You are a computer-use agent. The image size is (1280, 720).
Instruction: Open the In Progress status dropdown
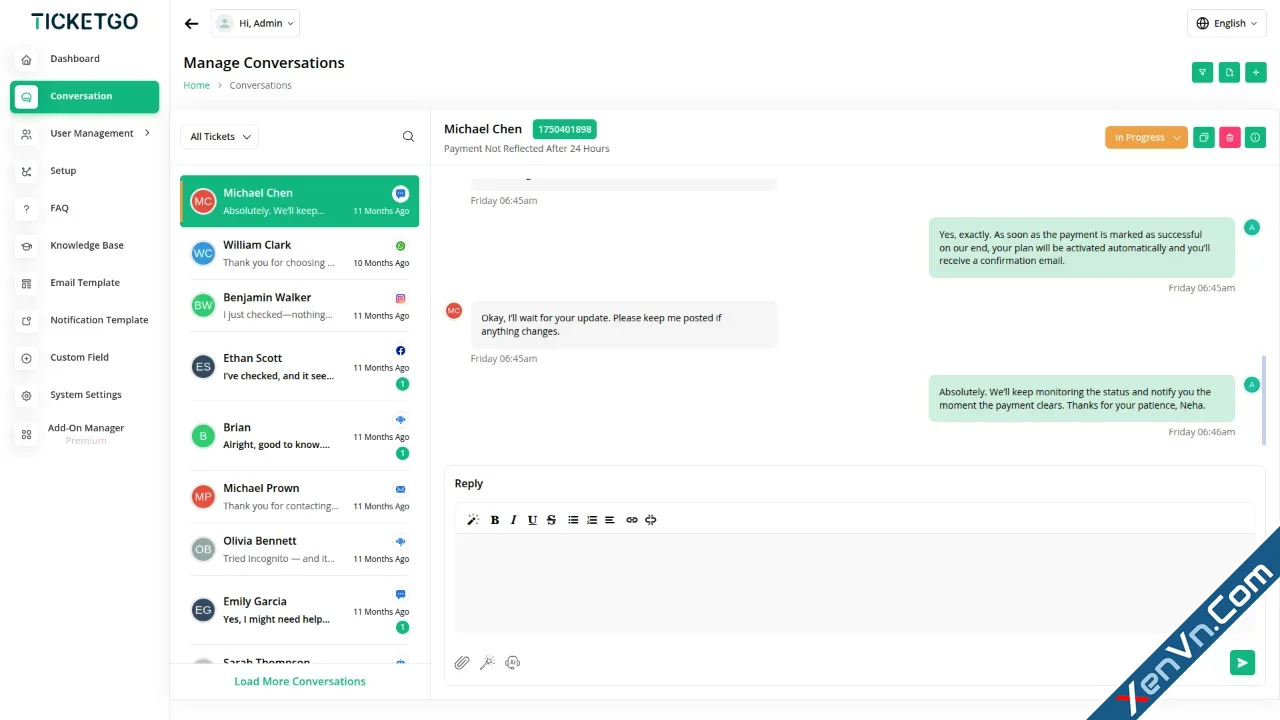click(1146, 138)
